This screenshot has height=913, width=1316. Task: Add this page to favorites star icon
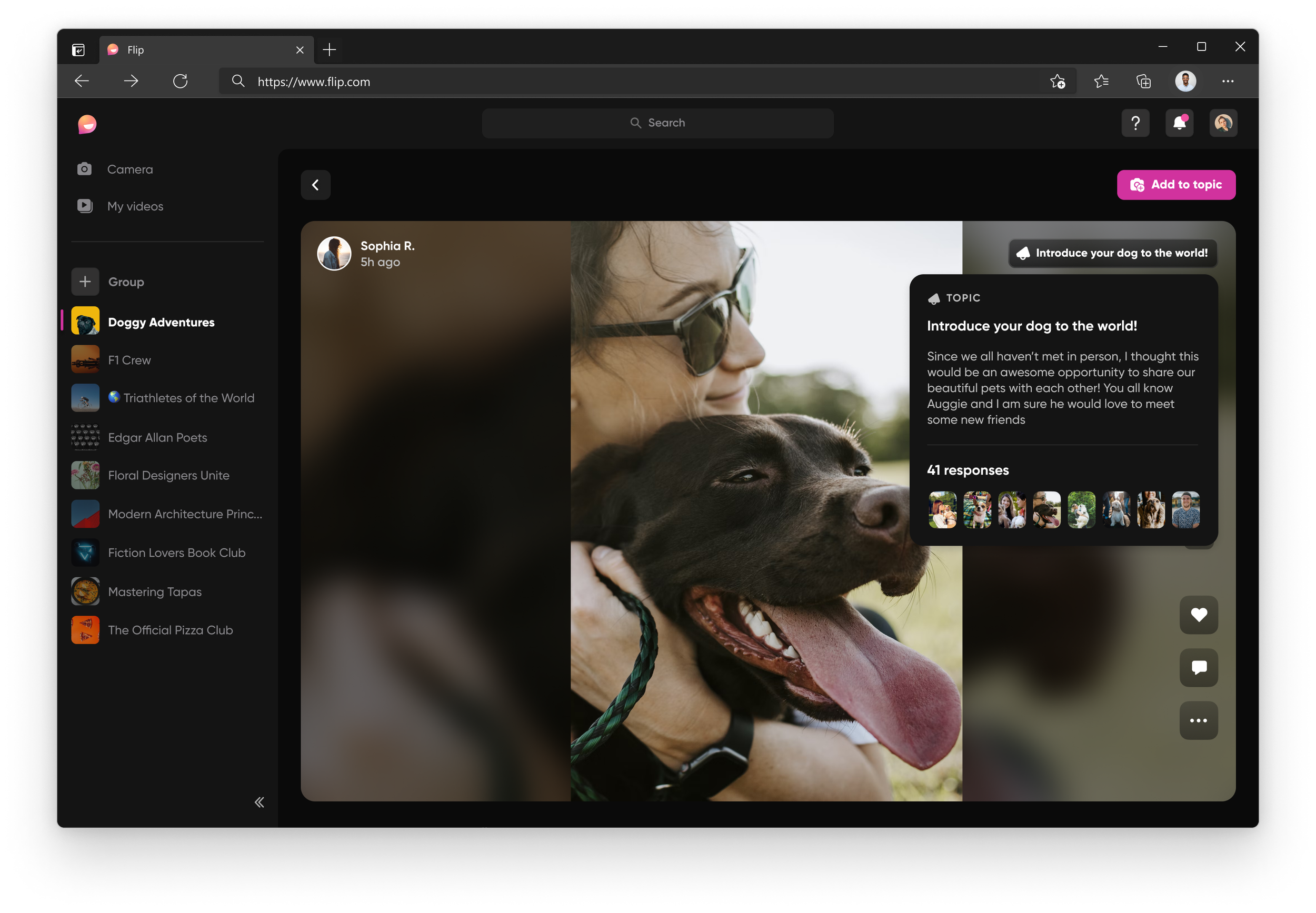click(1058, 82)
